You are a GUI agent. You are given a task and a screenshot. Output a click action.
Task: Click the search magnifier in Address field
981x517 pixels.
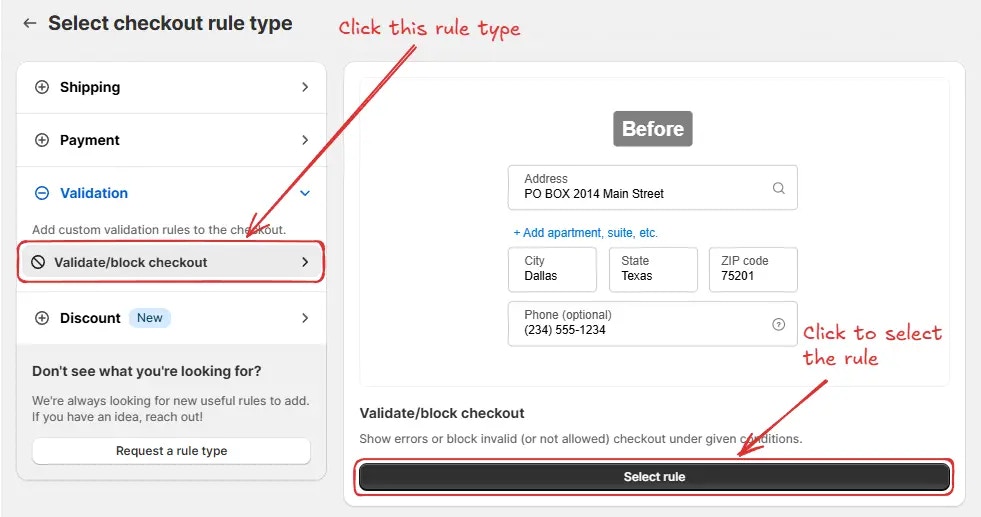click(778, 188)
